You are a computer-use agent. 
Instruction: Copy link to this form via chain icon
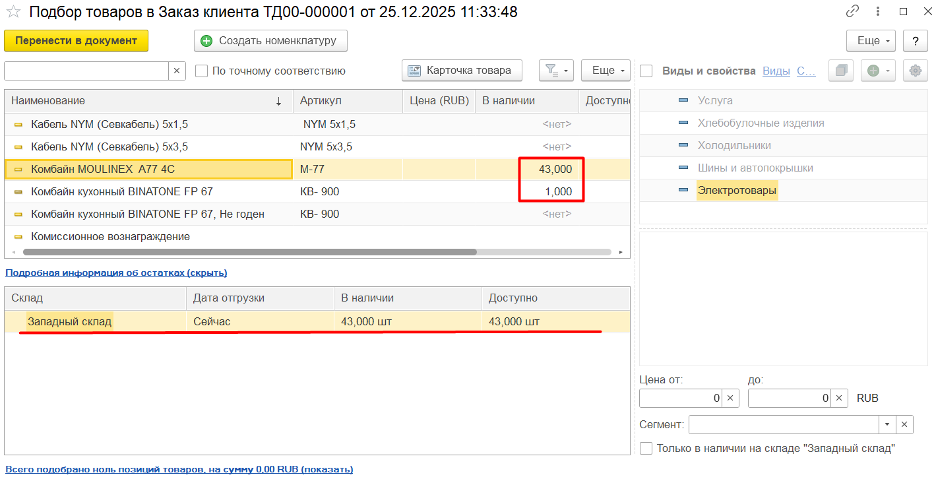(852, 11)
